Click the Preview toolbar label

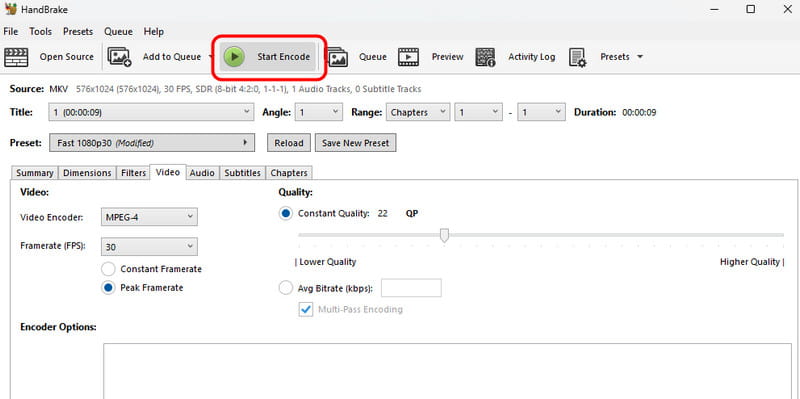click(447, 57)
